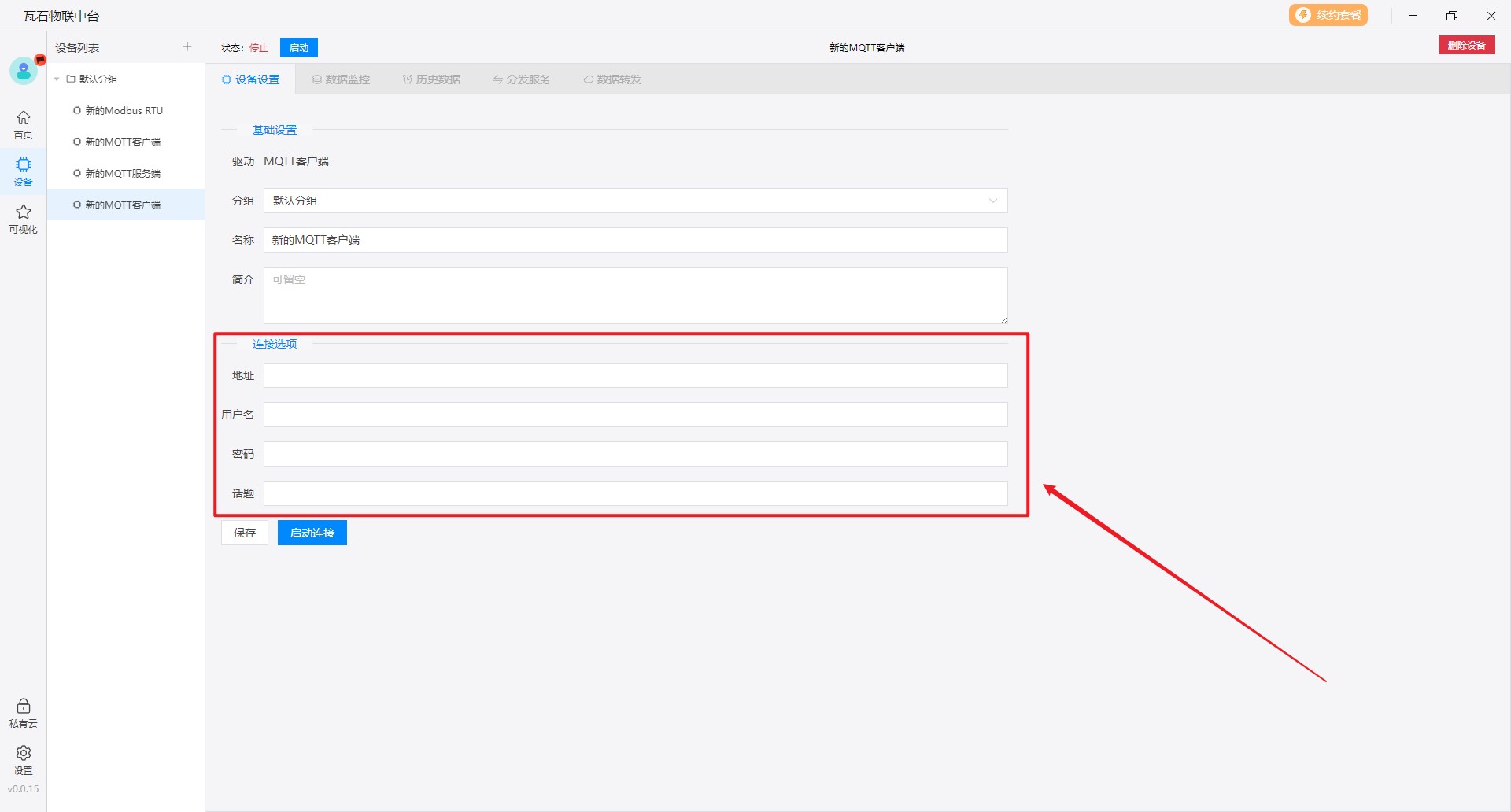Open 可视化 visualization star icon

click(24, 219)
